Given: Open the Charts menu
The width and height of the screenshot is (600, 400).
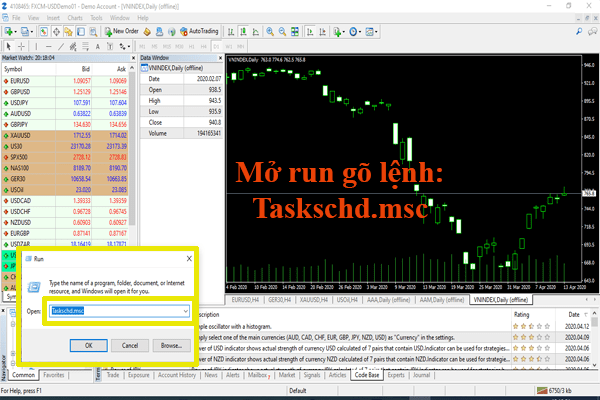Looking at the screenshot, I should tap(75, 18).
